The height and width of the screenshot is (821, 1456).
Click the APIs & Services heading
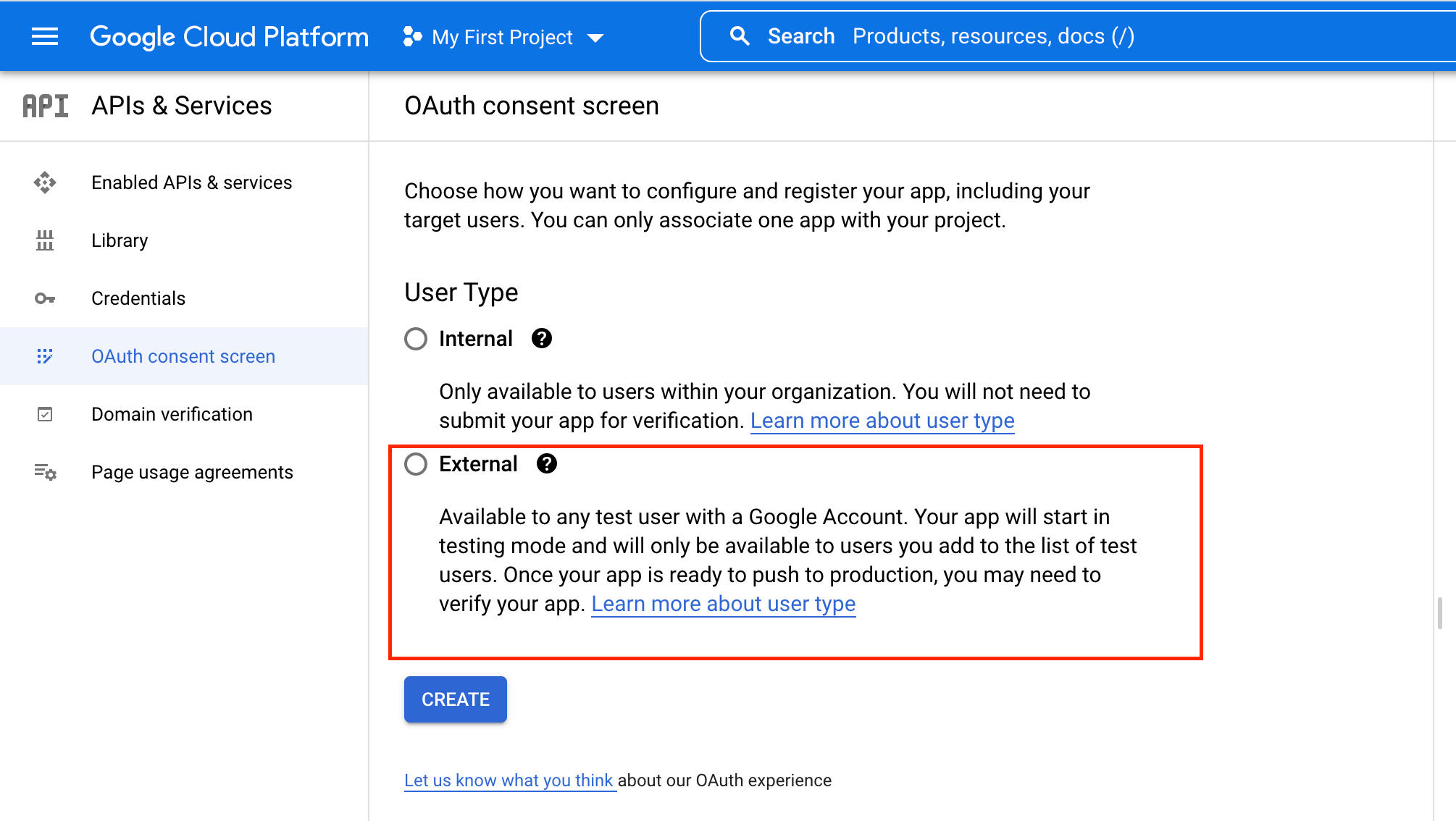coord(181,106)
